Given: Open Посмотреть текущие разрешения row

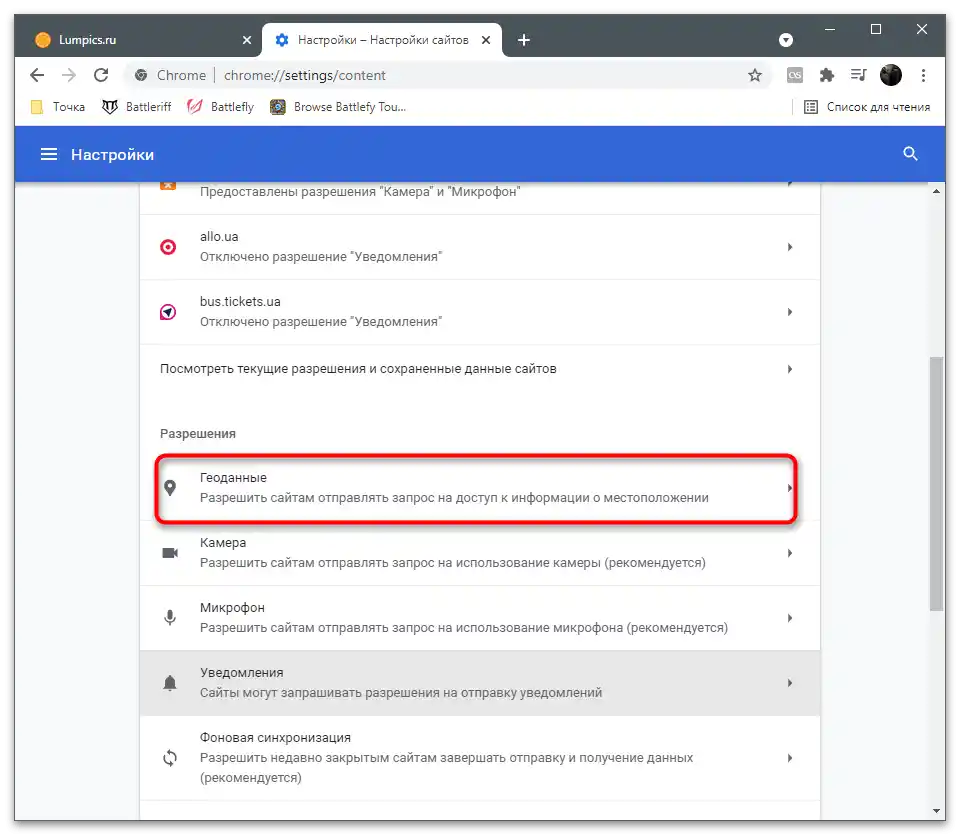Looking at the screenshot, I should click(480, 369).
